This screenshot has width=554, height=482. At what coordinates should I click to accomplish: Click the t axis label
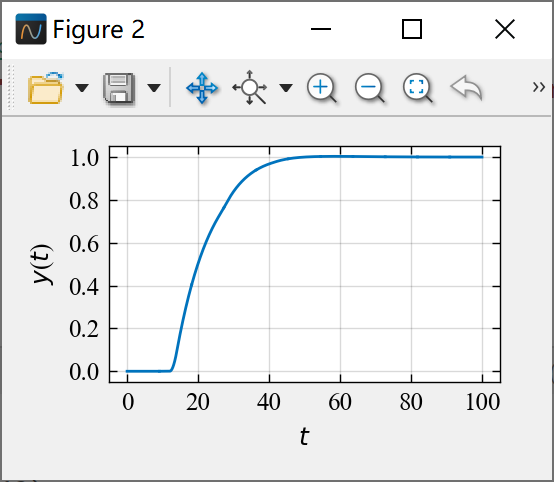tap(304, 436)
